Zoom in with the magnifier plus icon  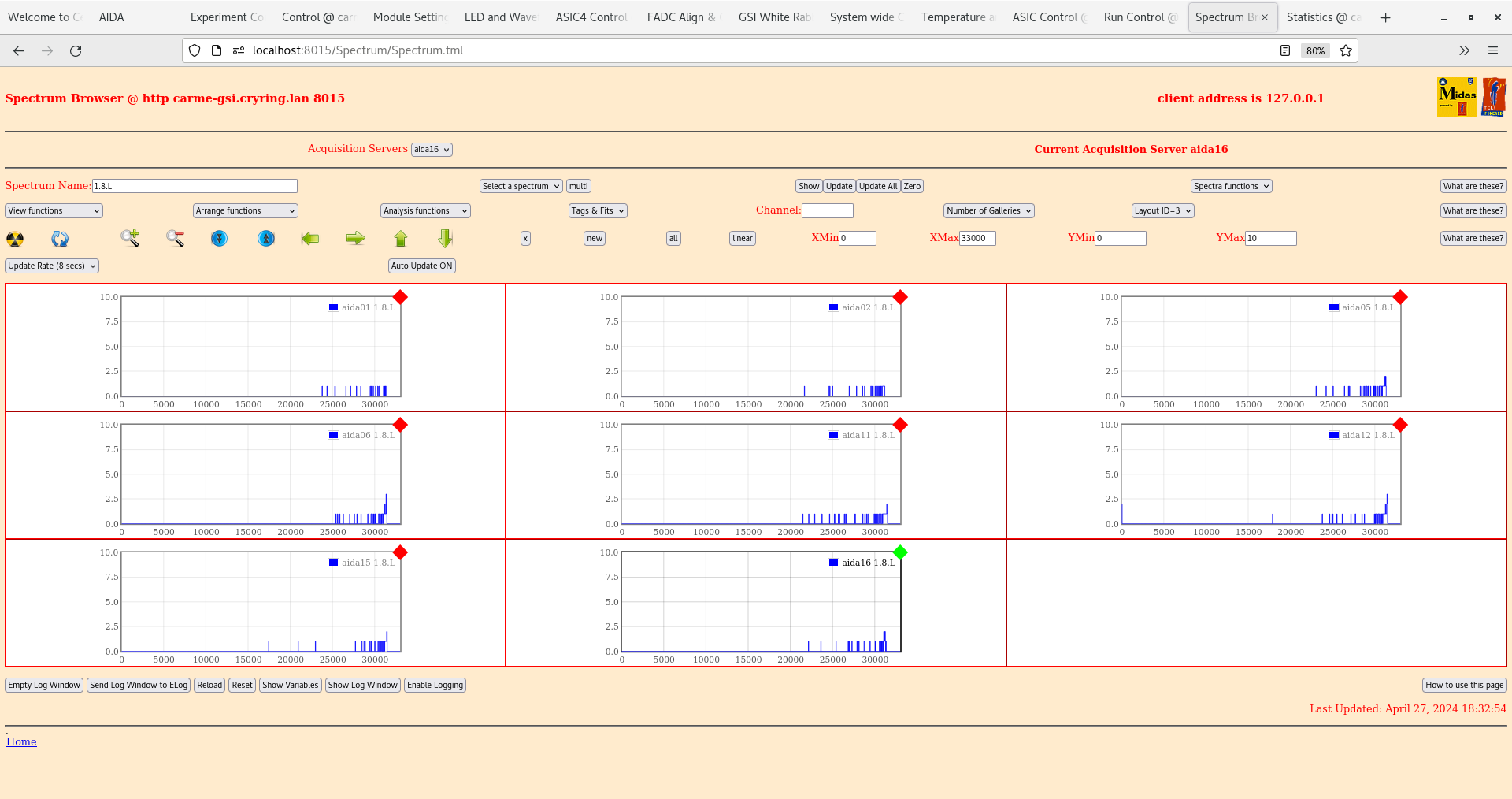point(130,238)
